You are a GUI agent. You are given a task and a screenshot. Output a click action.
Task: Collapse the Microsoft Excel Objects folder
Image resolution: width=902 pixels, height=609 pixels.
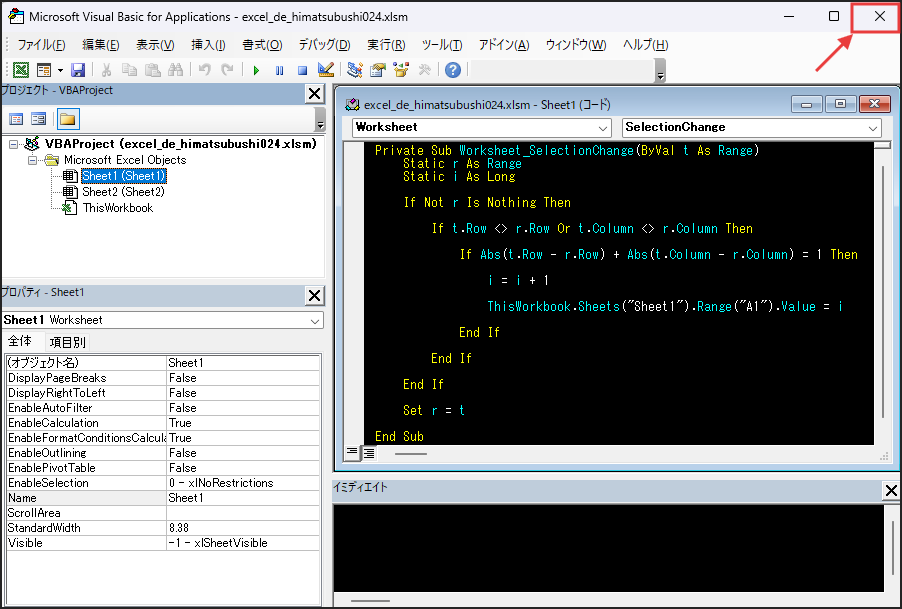coord(33,160)
